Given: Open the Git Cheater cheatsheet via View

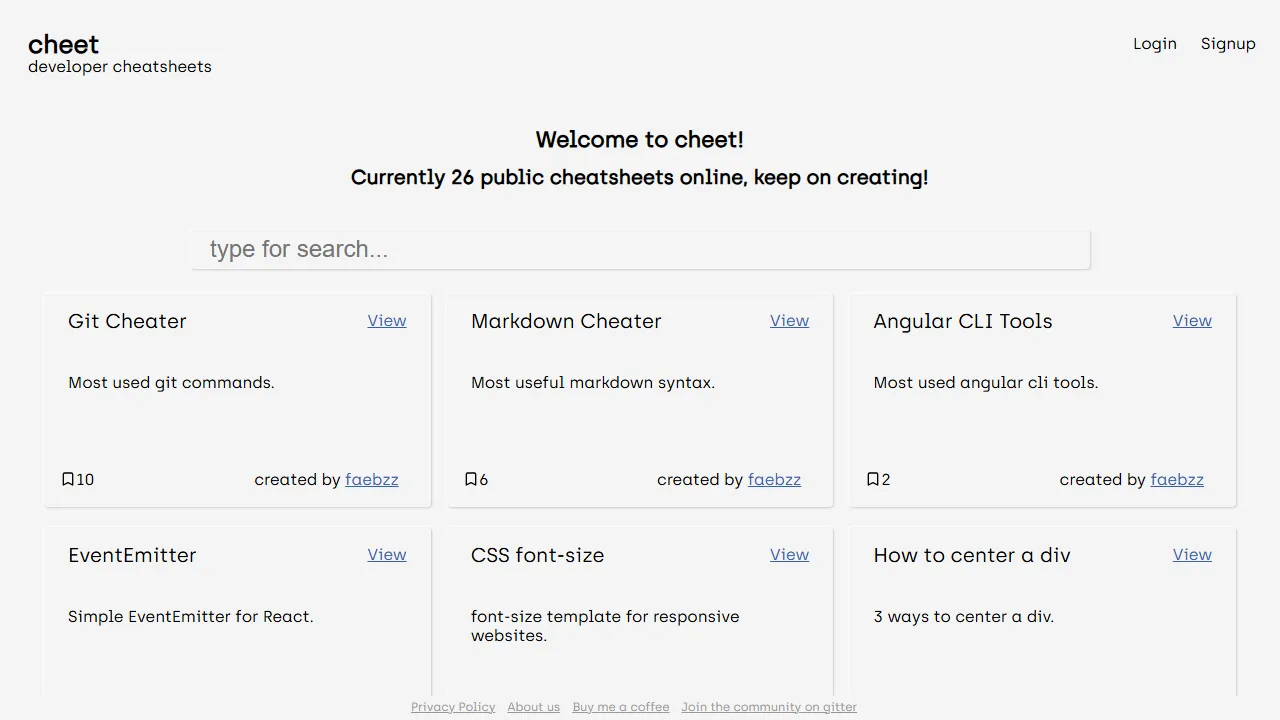Looking at the screenshot, I should pos(387,320).
